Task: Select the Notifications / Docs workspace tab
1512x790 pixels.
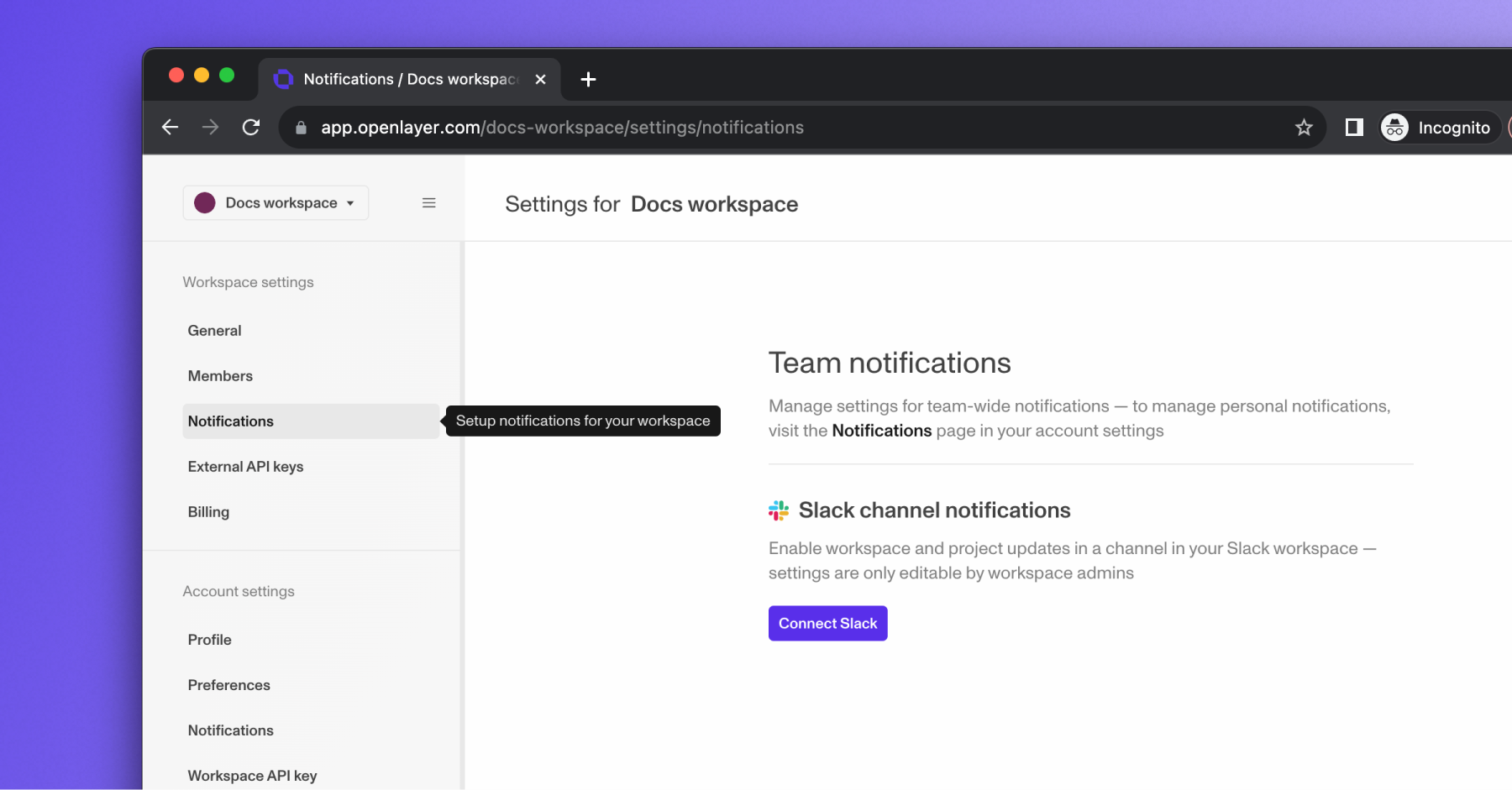Action: 410,79
